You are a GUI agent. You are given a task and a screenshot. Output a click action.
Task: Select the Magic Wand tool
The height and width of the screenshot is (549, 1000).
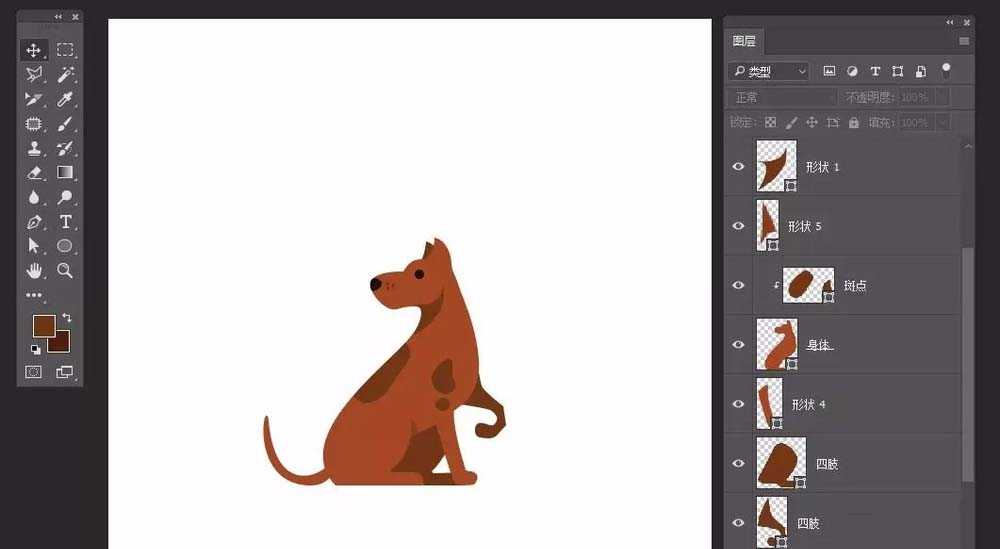coord(65,75)
